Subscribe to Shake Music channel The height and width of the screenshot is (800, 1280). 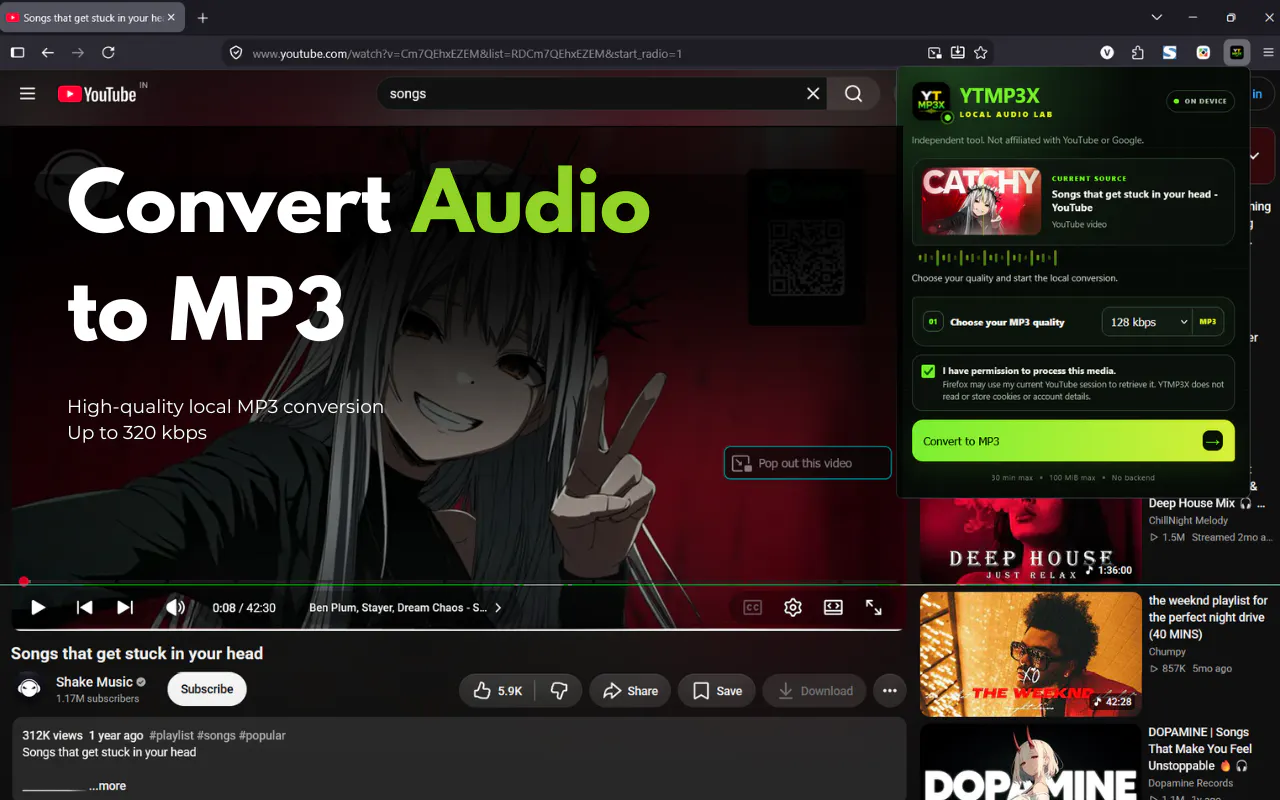pos(207,689)
